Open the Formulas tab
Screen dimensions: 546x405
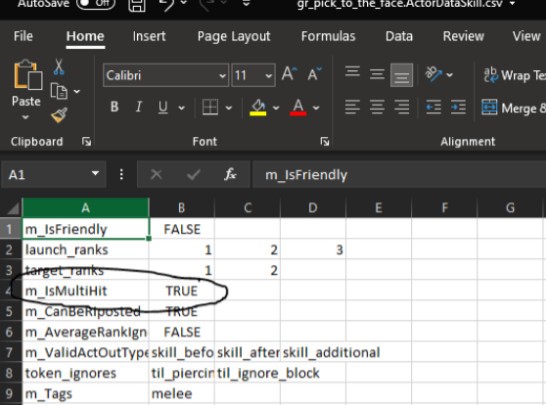tap(328, 36)
